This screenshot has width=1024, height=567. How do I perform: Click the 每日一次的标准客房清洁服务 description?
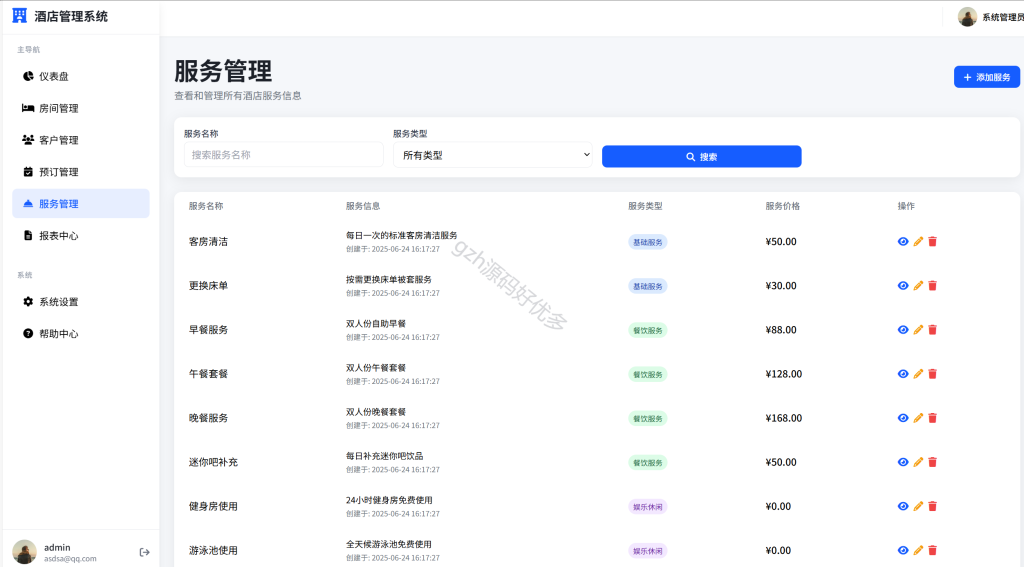pyautogui.click(x=402, y=235)
